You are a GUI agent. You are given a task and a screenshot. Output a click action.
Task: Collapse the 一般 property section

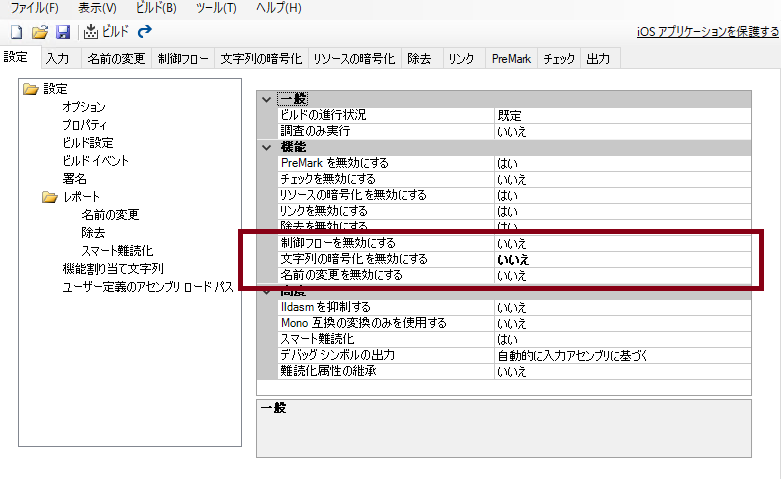click(x=266, y=99)
